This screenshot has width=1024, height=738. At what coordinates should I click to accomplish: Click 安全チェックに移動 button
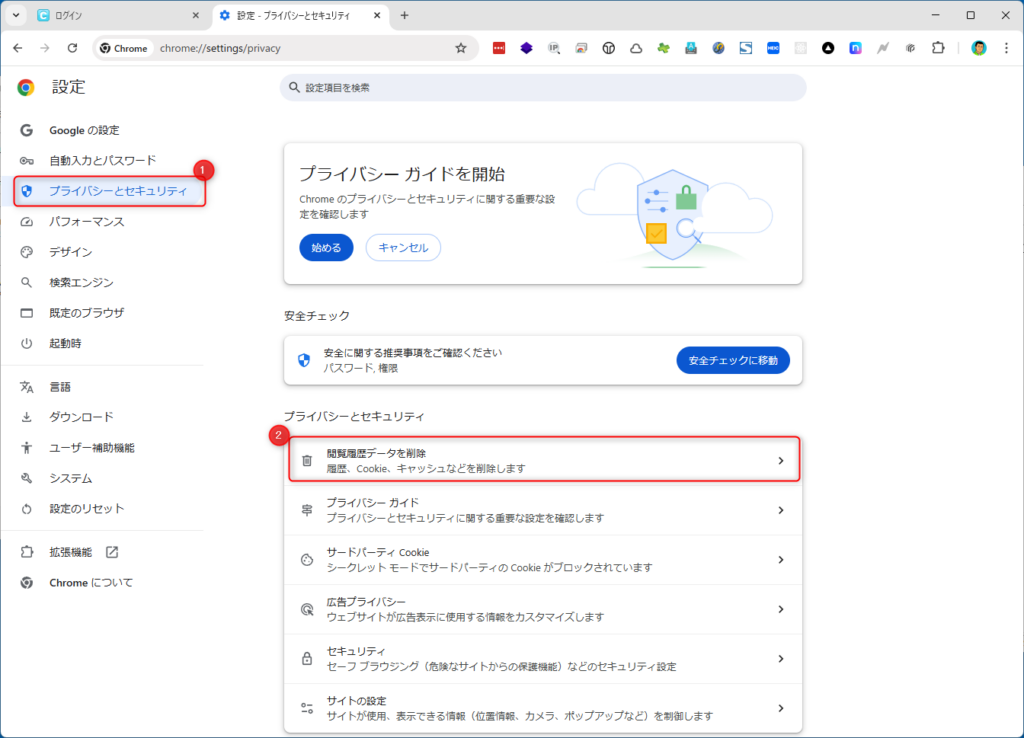pyautogui.click(x=732, y=360)
